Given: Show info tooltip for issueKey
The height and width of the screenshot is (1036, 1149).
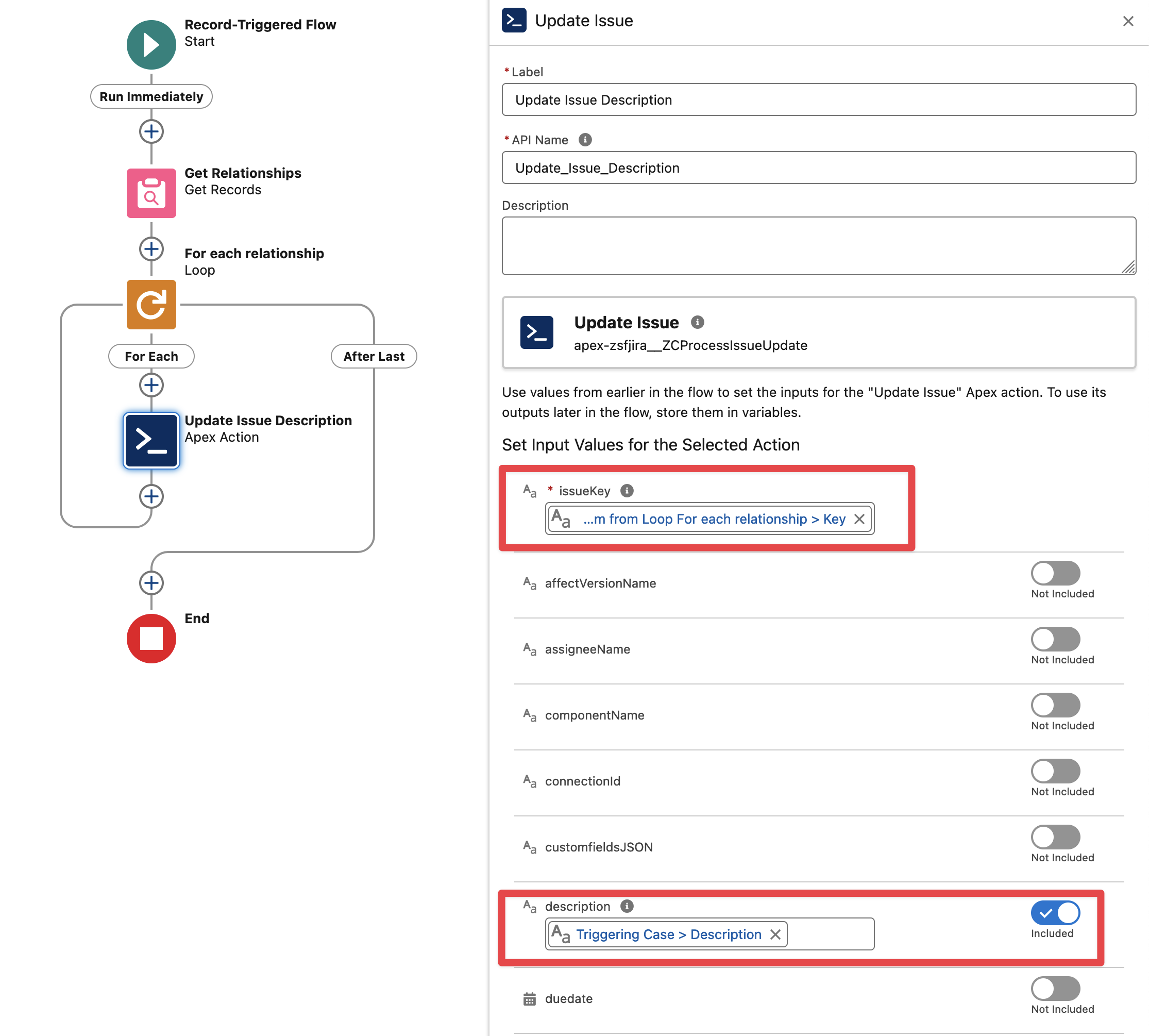Looking at the screenshot, I should [627, 491].
